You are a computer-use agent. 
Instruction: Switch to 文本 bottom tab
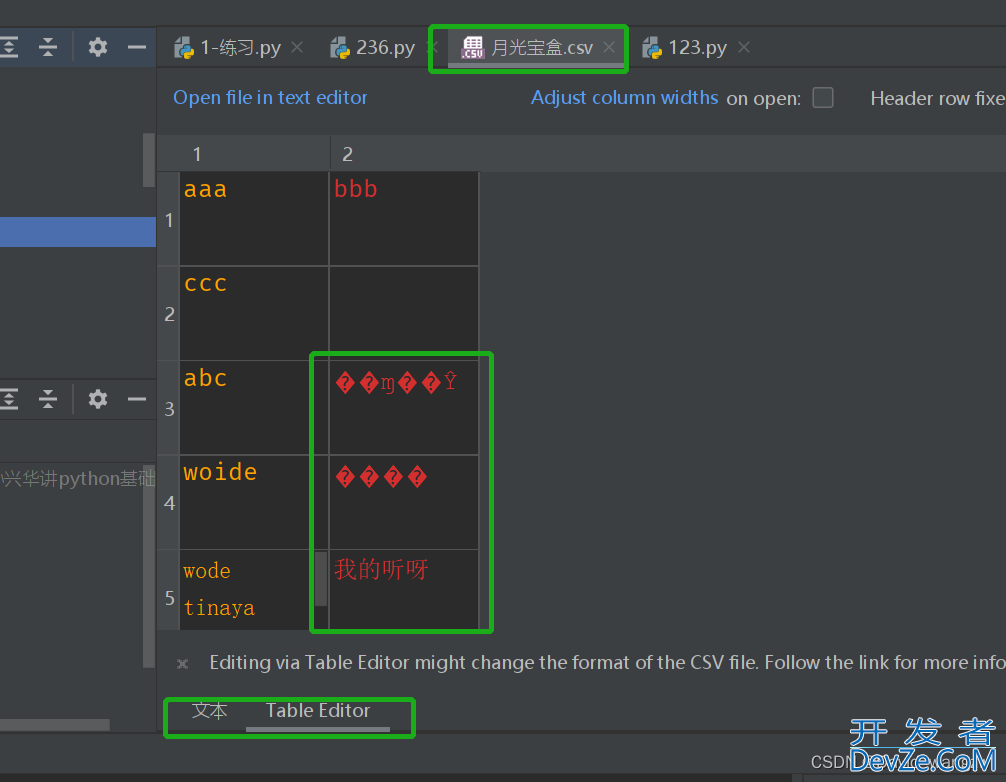(x=210, y=711)
